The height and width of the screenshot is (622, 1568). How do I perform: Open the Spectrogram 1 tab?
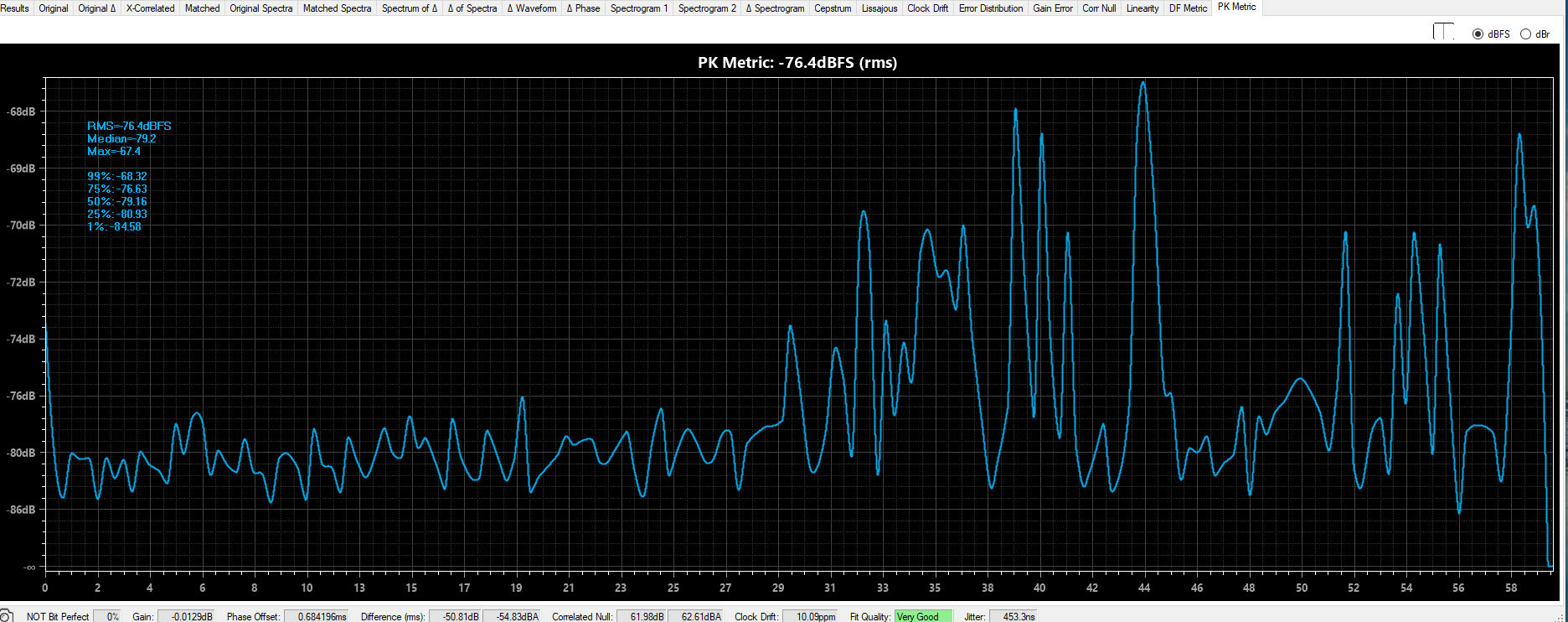(639, 8)
